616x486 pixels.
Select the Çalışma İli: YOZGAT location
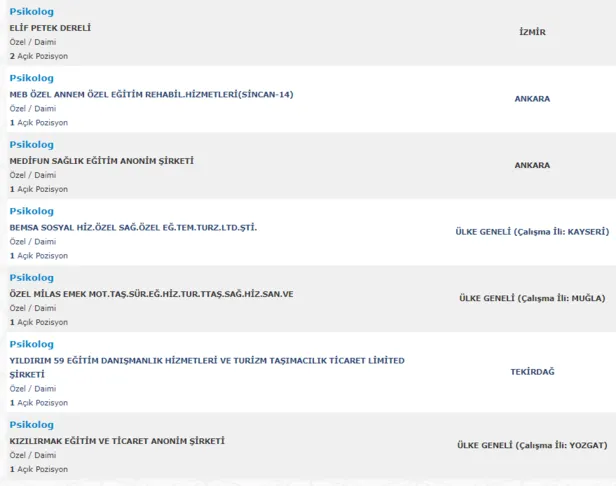click(x=532, y=445)
